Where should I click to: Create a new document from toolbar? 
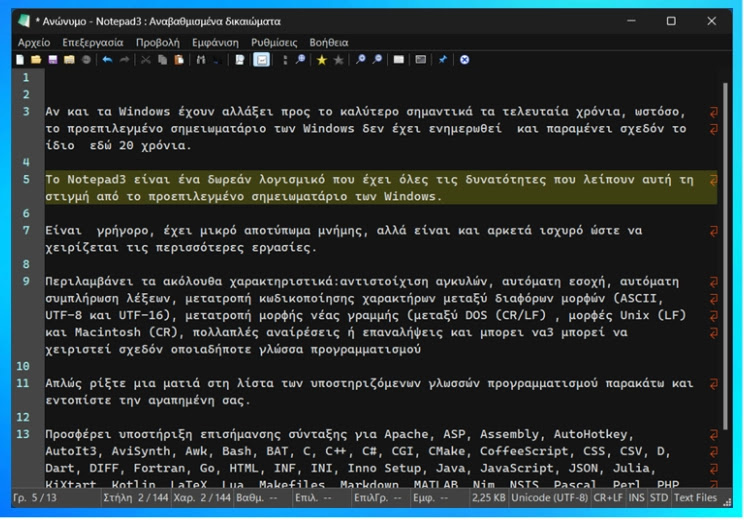pyautogui.click(x=20, y=60)
